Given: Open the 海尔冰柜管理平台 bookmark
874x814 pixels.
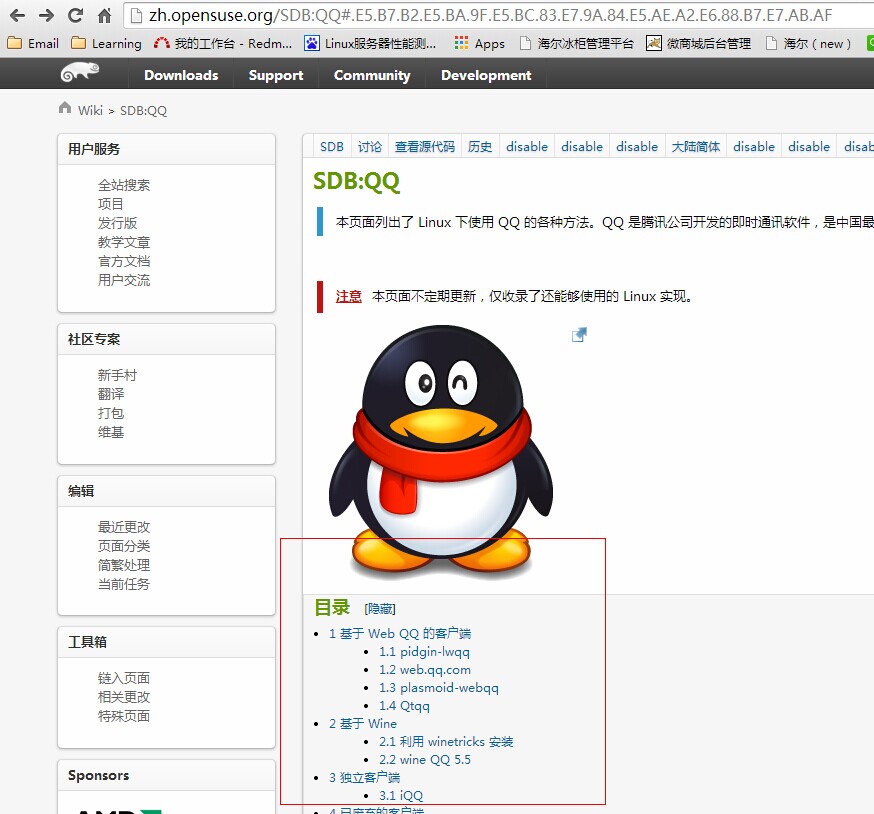Looking at the screenshot, I should click(x=576, y=43).
